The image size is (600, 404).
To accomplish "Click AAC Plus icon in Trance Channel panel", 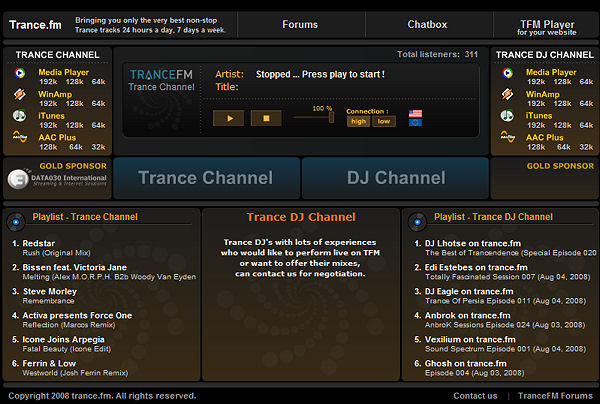I will point(20,136).
